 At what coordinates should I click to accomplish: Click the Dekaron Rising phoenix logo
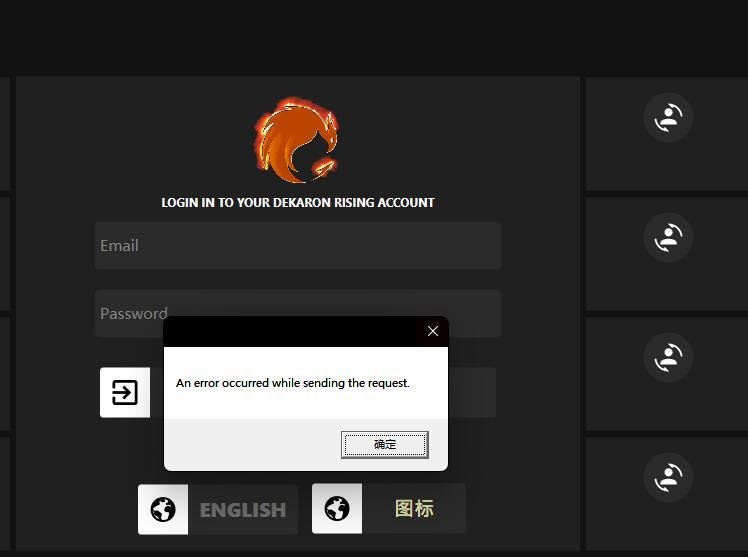296,140
